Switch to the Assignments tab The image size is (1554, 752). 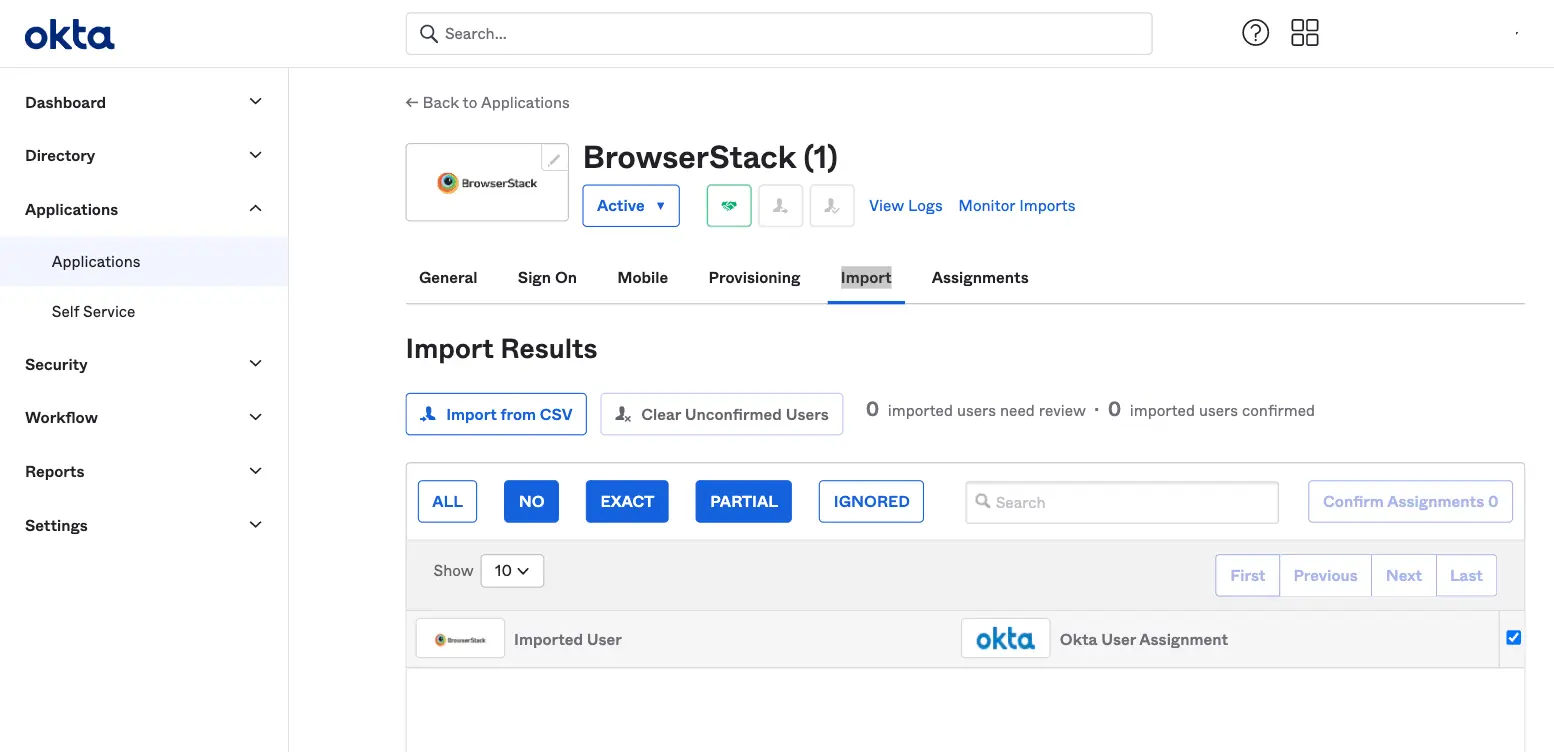tap(979, 278)
